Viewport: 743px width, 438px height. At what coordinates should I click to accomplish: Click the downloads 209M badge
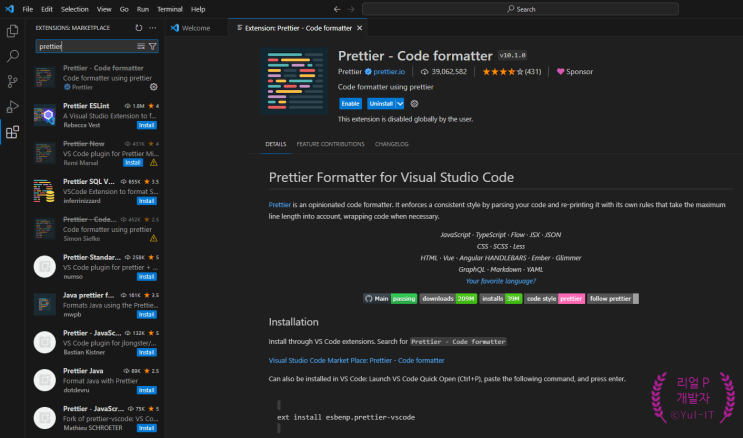pos(448,299)
